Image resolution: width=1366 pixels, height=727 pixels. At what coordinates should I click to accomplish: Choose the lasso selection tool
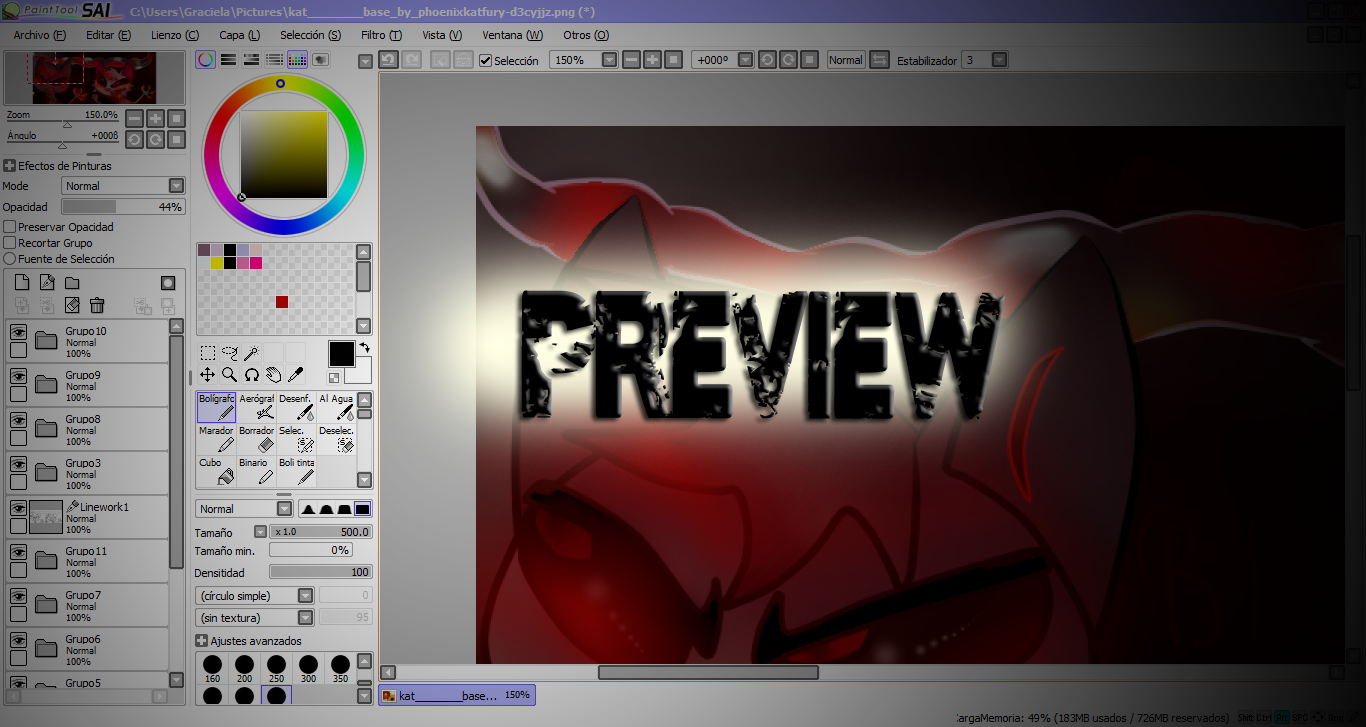tap(229, 352)
